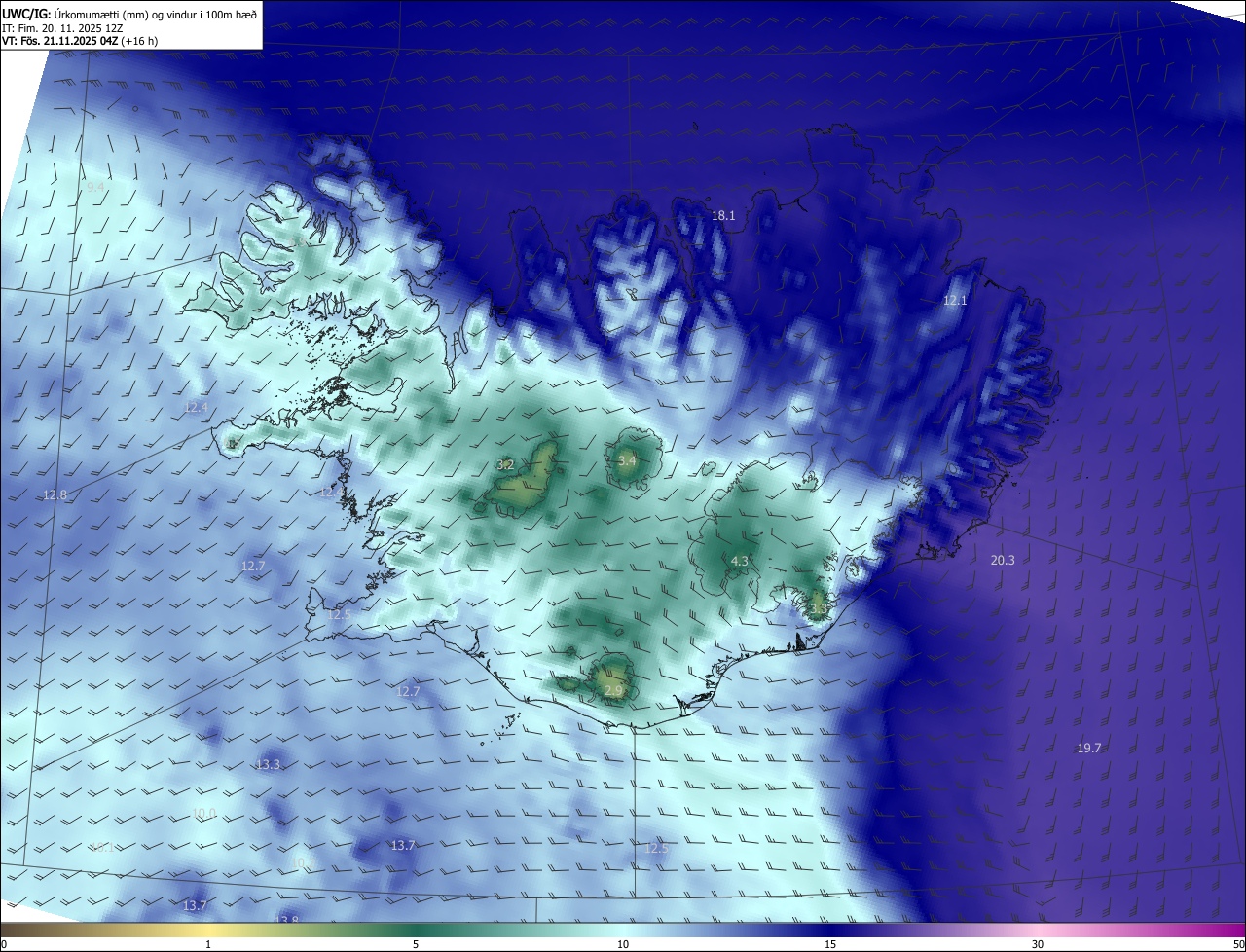Click the 'VT: Fös. 21.11.2025 04Z (+16 h)' line
The width and height of the screenshot is (1246, 952).
(80, 41)
